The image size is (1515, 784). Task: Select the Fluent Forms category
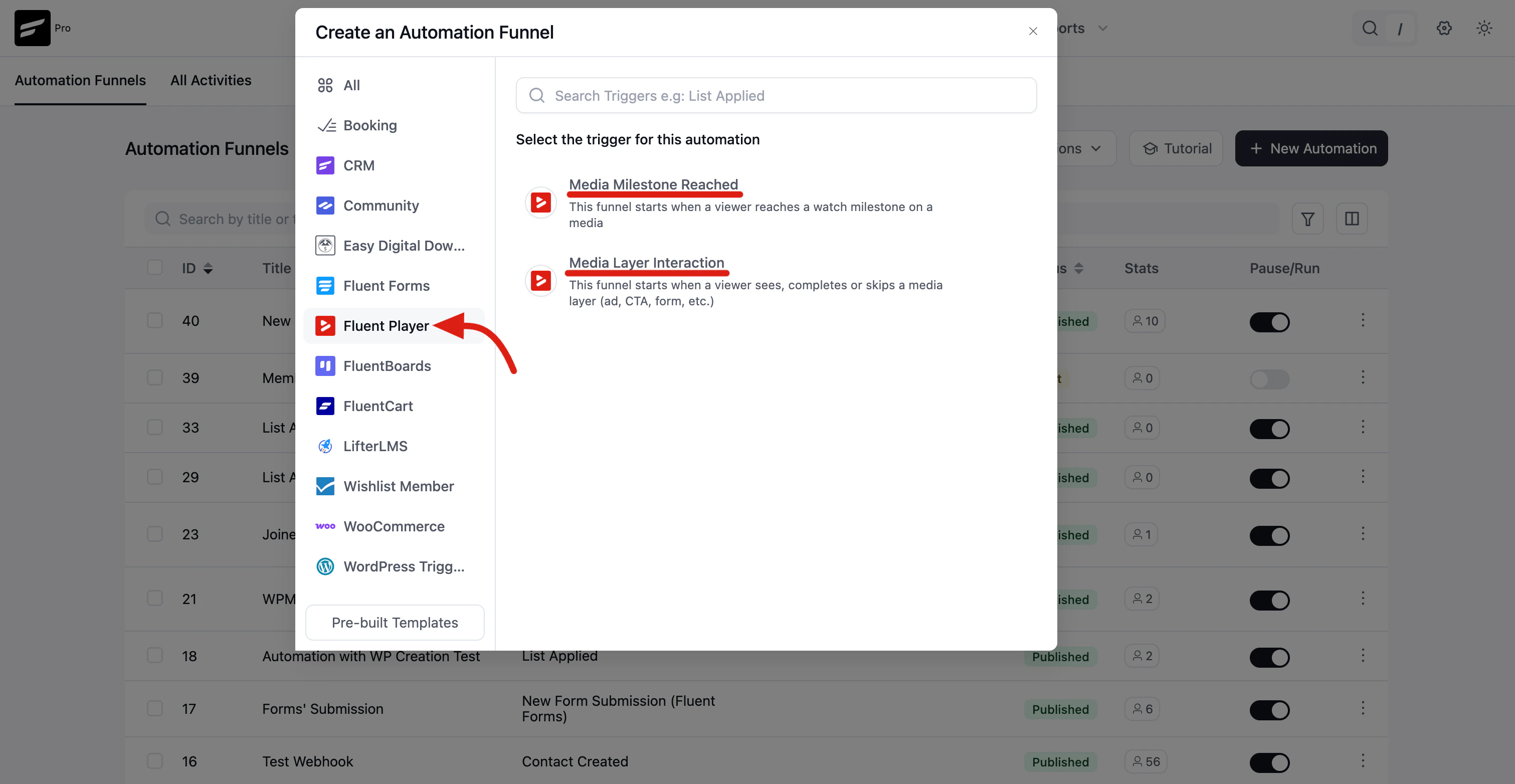click(x=394, y=286)
